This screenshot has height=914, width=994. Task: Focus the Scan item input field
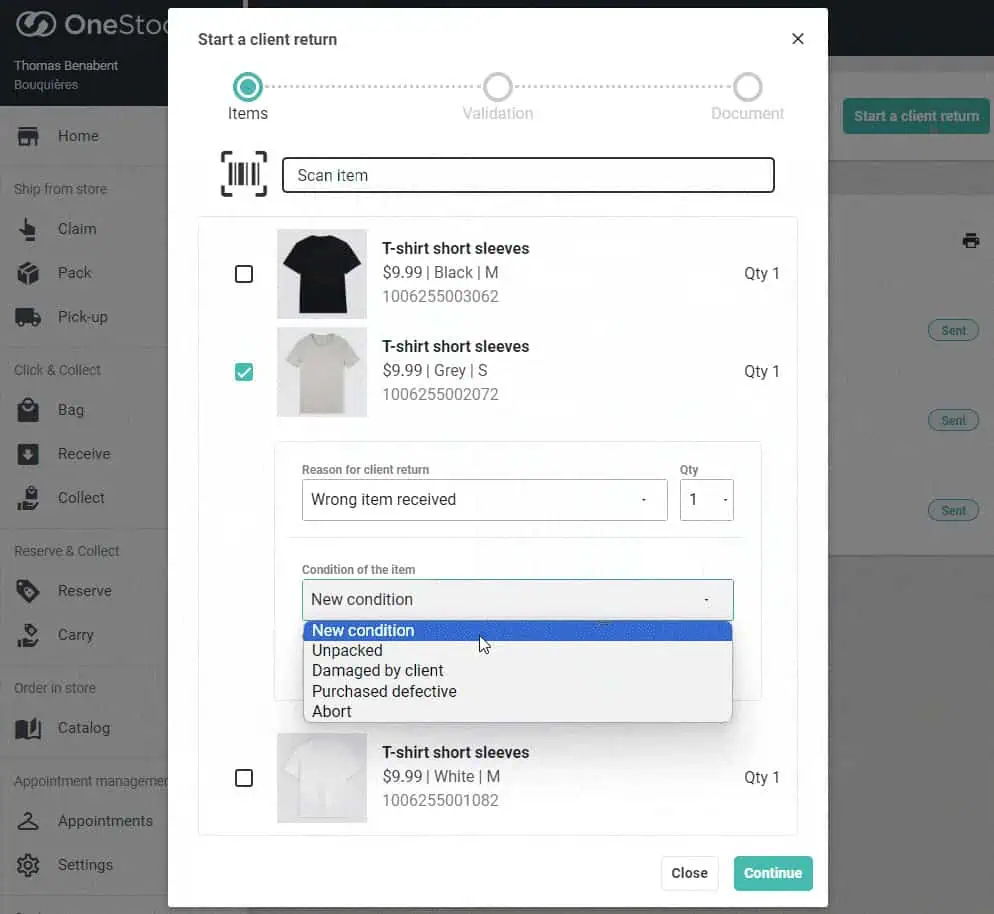click(527, 175)
